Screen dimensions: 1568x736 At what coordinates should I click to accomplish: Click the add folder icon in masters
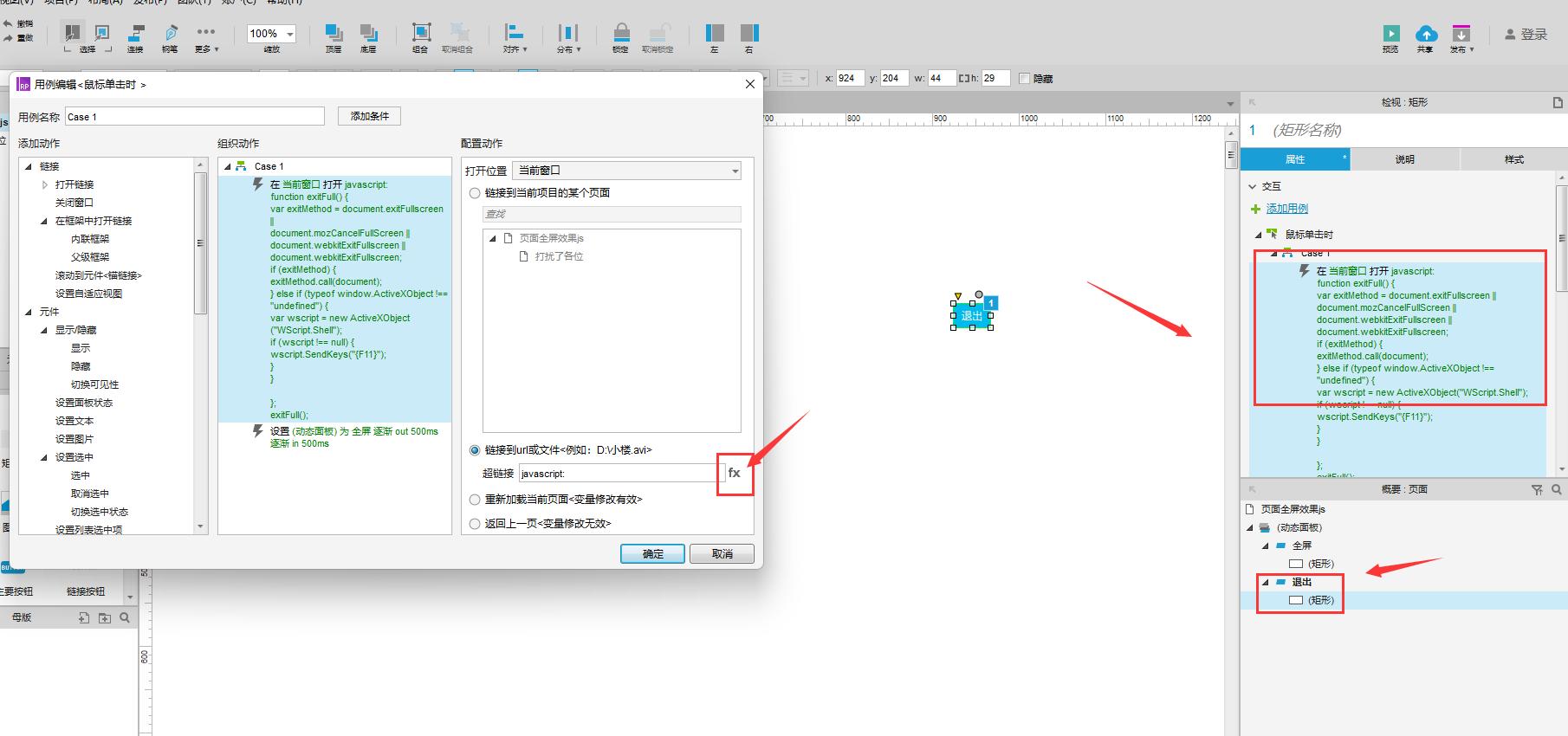coord(105,617)
